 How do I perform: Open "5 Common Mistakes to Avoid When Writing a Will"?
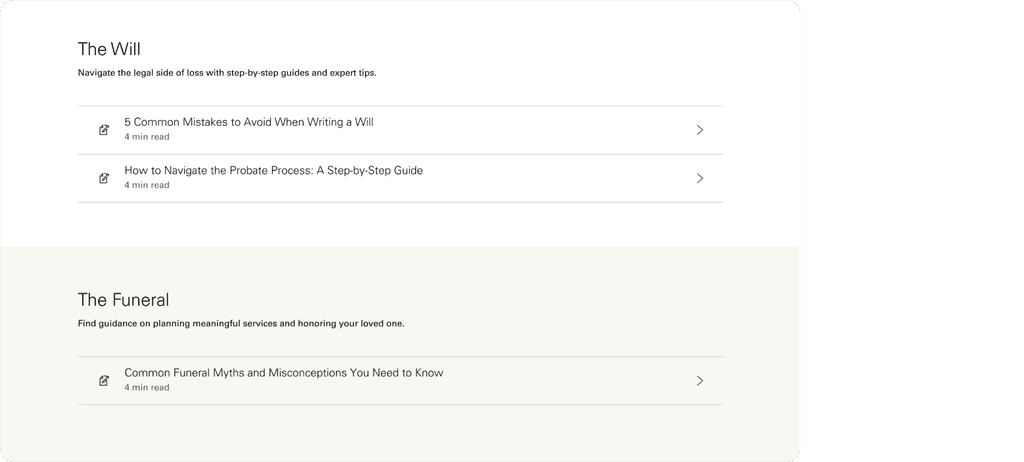click(x=249, y=123)
